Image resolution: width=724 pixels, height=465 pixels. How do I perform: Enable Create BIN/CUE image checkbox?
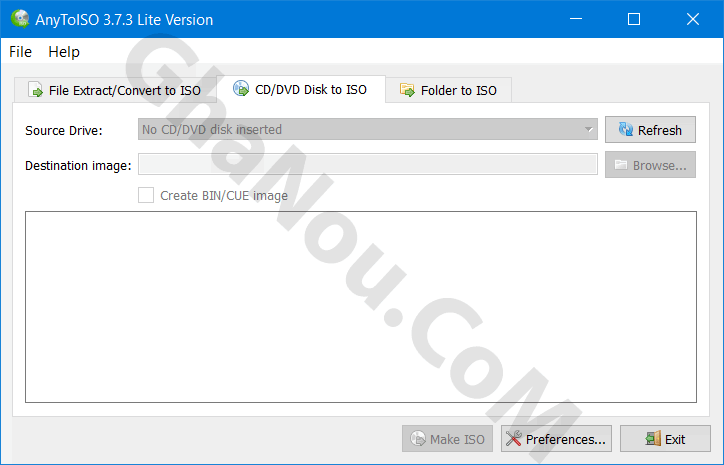point(146,195)
